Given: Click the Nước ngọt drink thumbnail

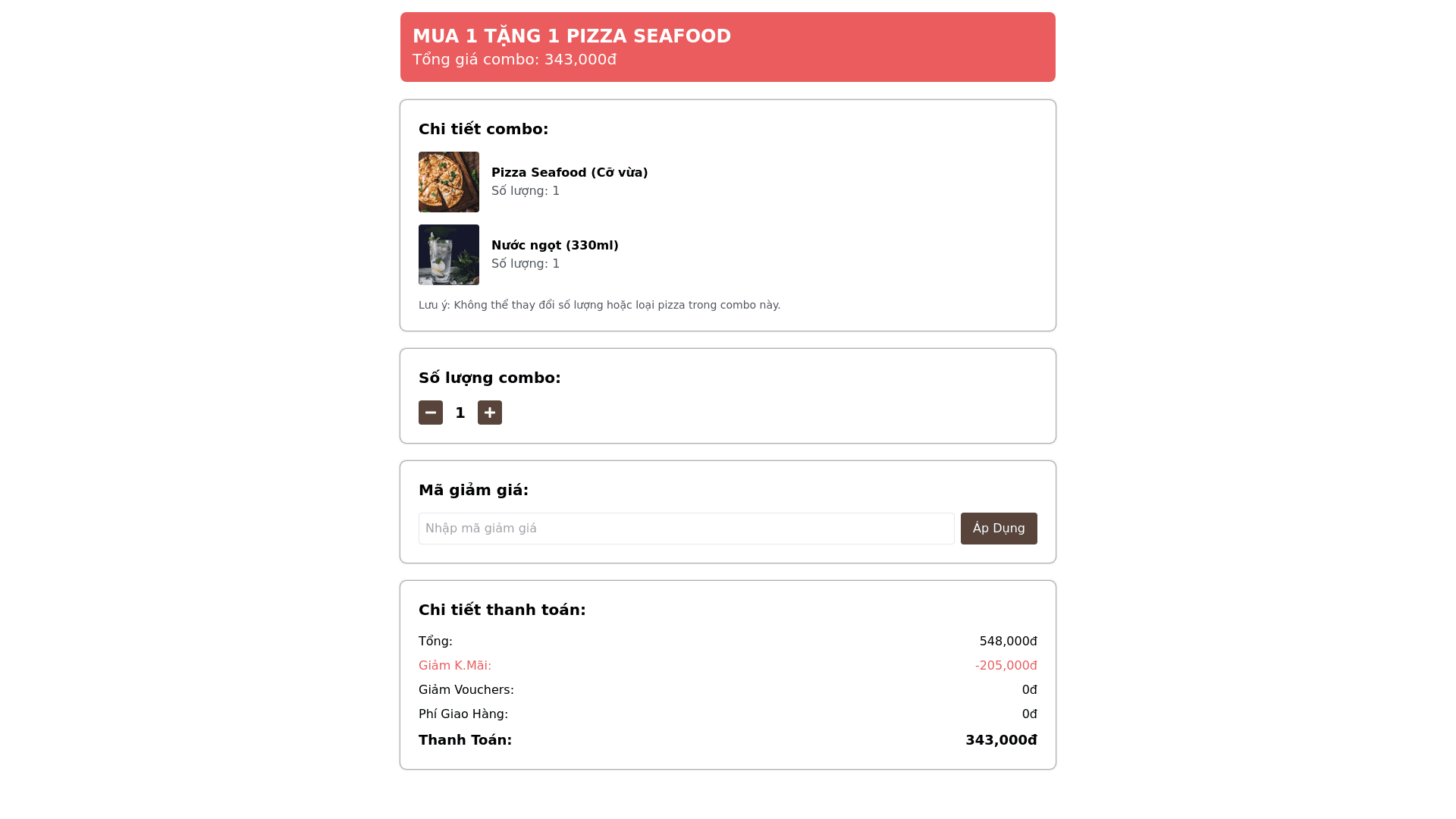Looking at the screenshot, I should [449, 255].
